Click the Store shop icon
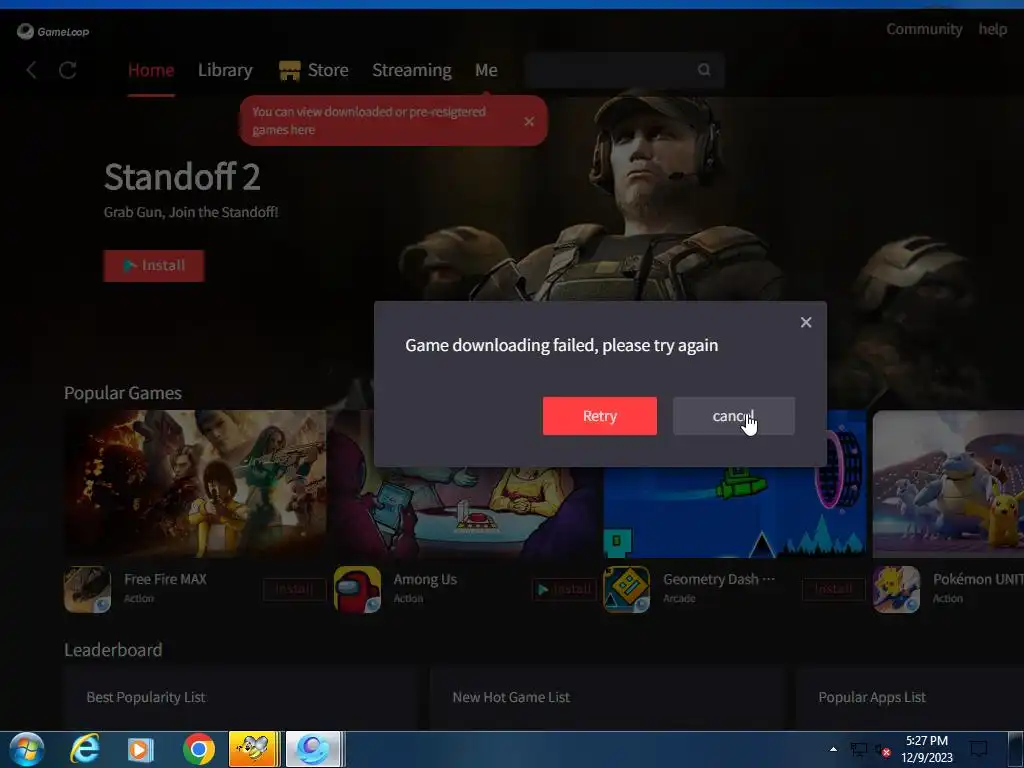This screenshot has height=768, width=1024. (x=290, y=70)
